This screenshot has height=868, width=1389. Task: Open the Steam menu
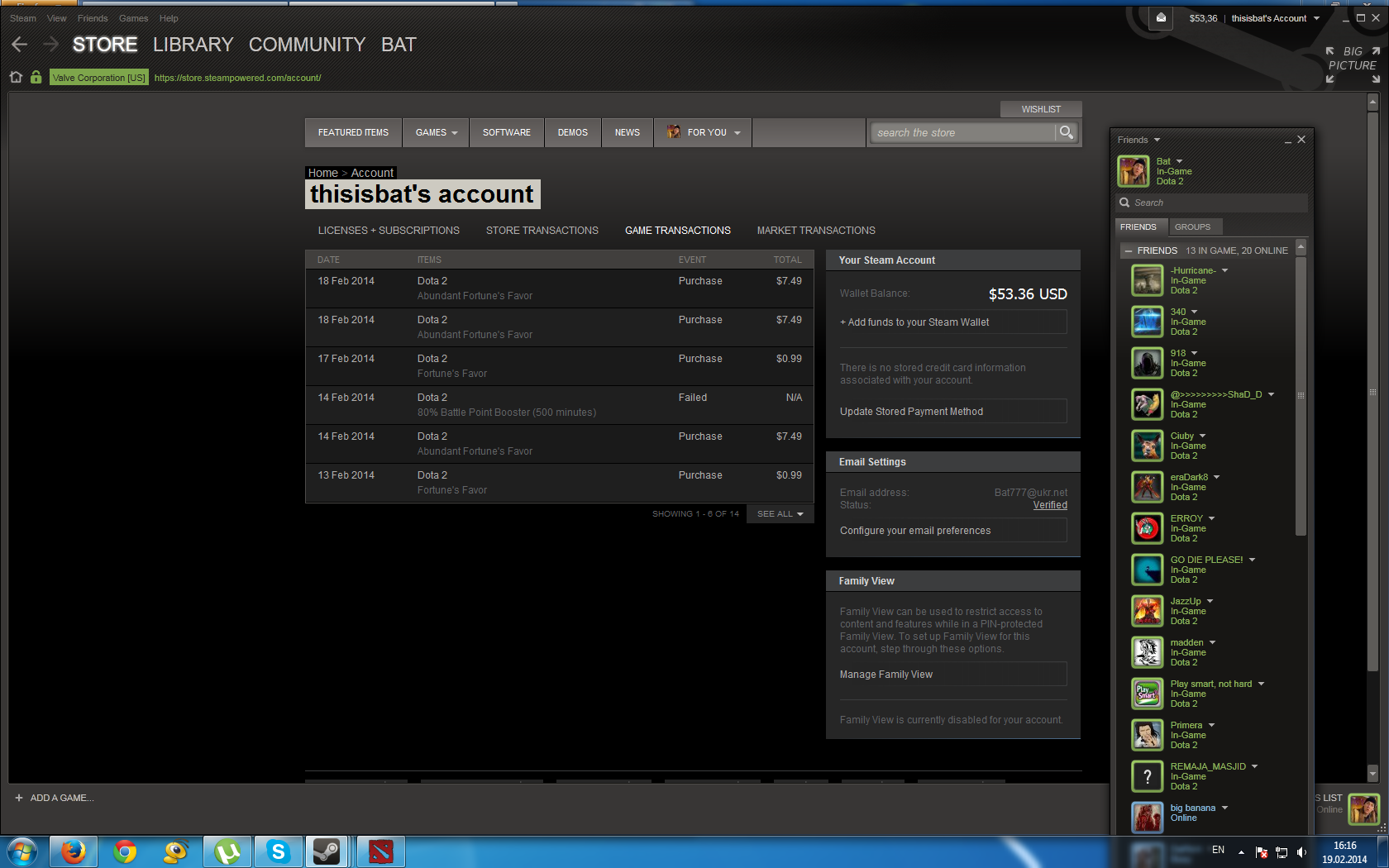[x=23, y=18]
